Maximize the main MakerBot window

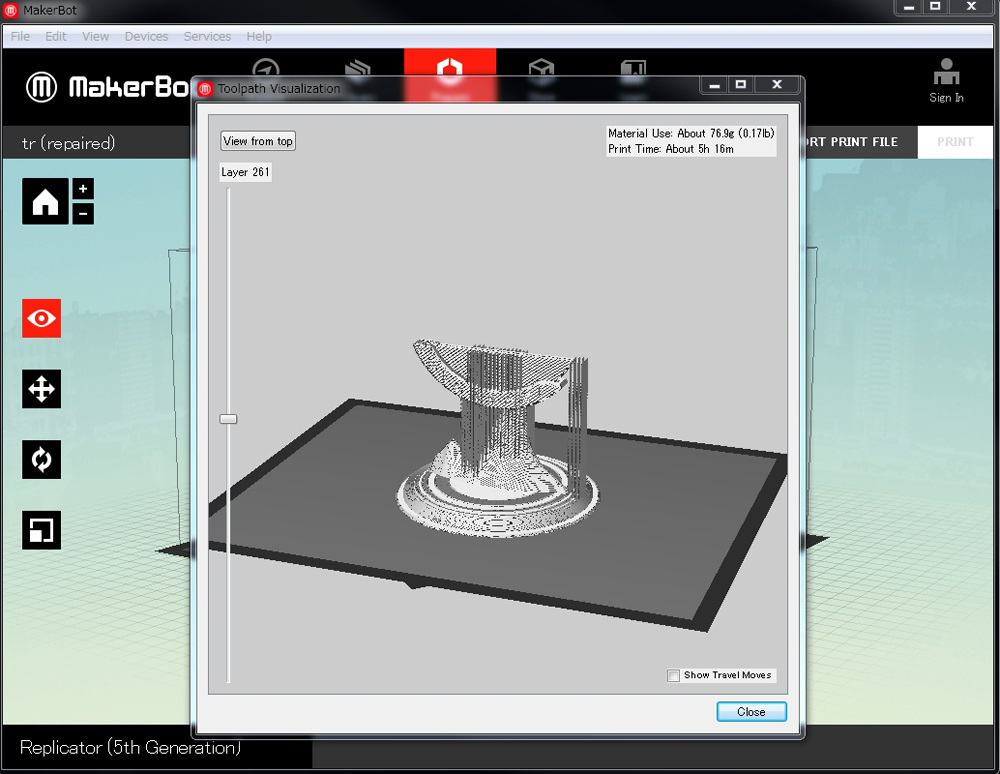[936, 7]
